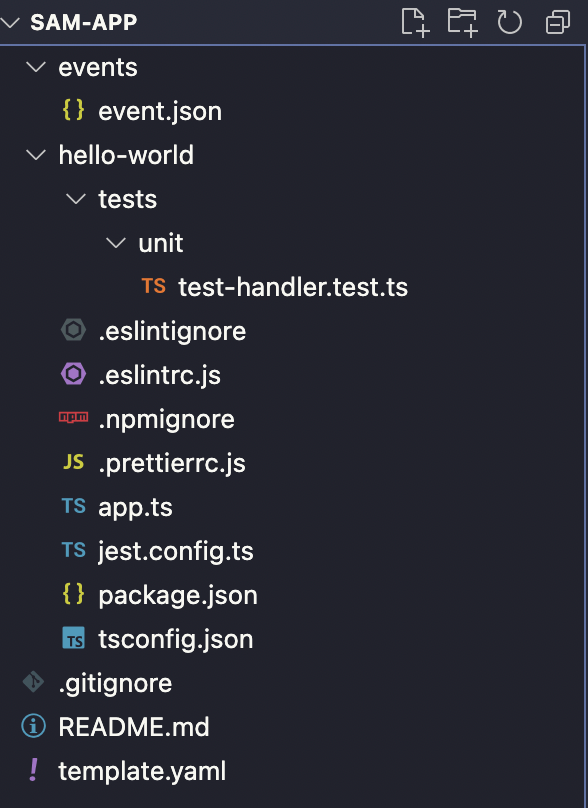Click the git icon beside .gitignore
588x808 pixels.
(33, 682)
